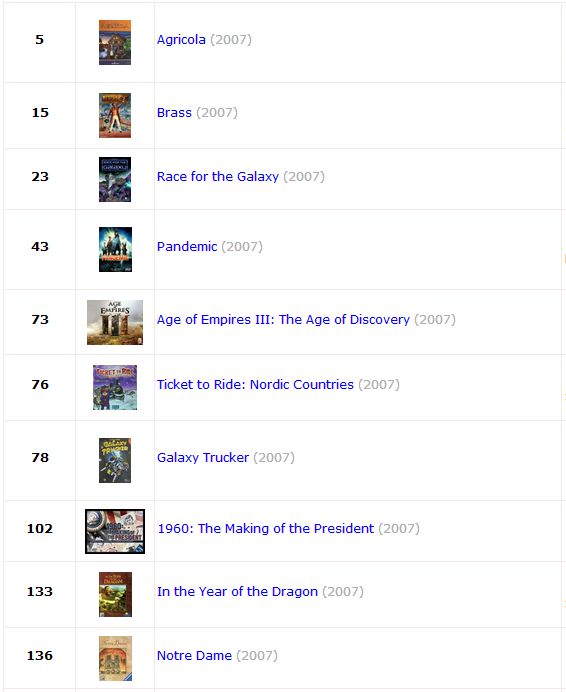Select the Galaxy Trucker cover thumbnail
The image size is (566, 692).
(x=115, y=460)
